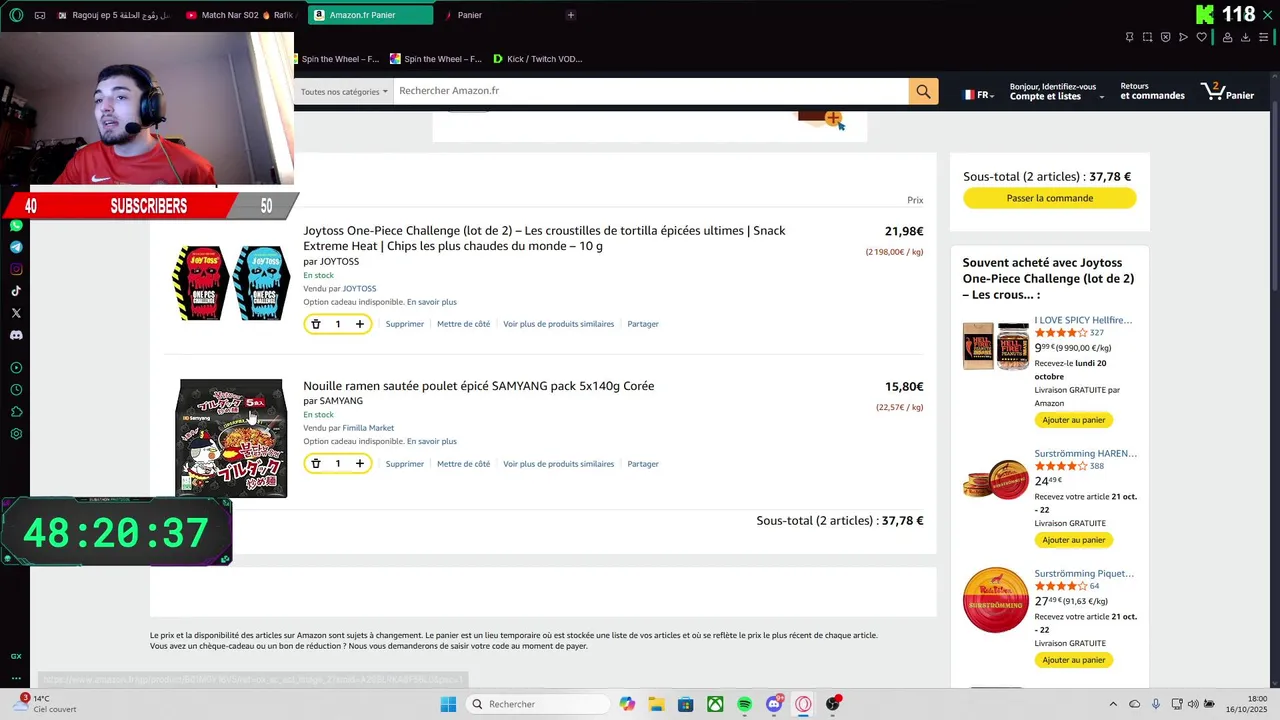The image size is (1280, 720).
Task: Click the taskbar Rechercher search box
Action: click(538, 704)
